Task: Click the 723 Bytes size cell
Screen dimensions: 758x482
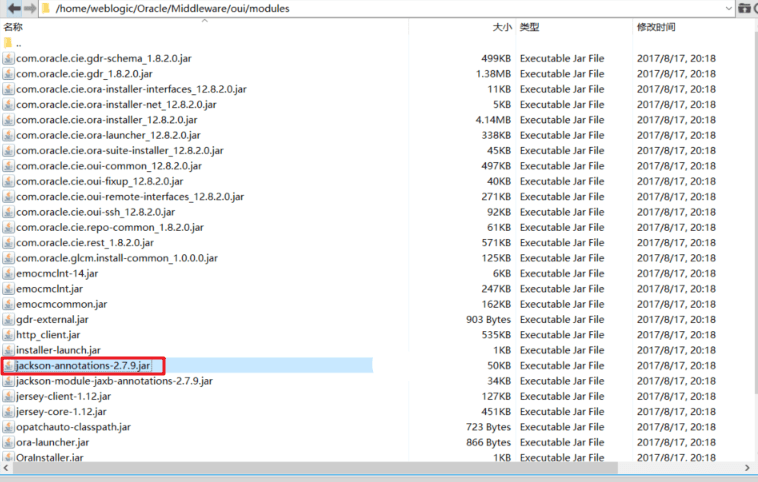Action: (x=489, y=427)
